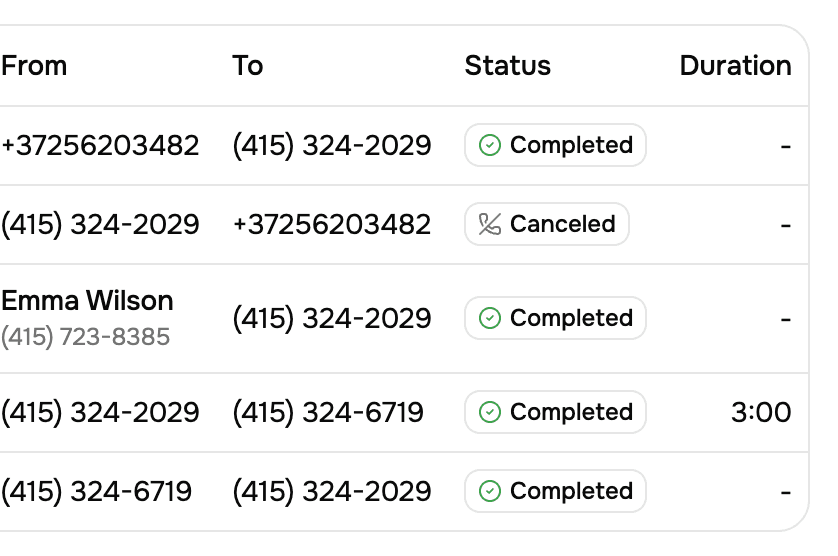Click the Status column header
The height and width of the screenshot is (556, 838).
[x=507, y=66]
